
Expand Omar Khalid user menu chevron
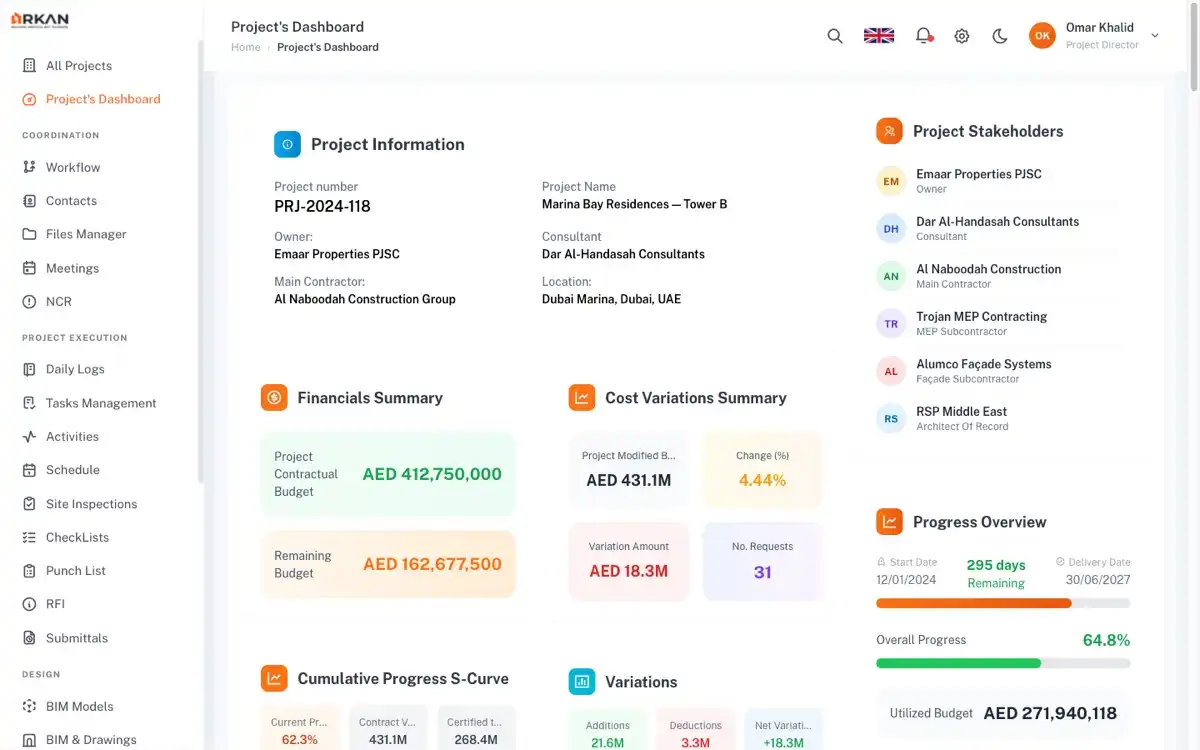pos(1155,36)
